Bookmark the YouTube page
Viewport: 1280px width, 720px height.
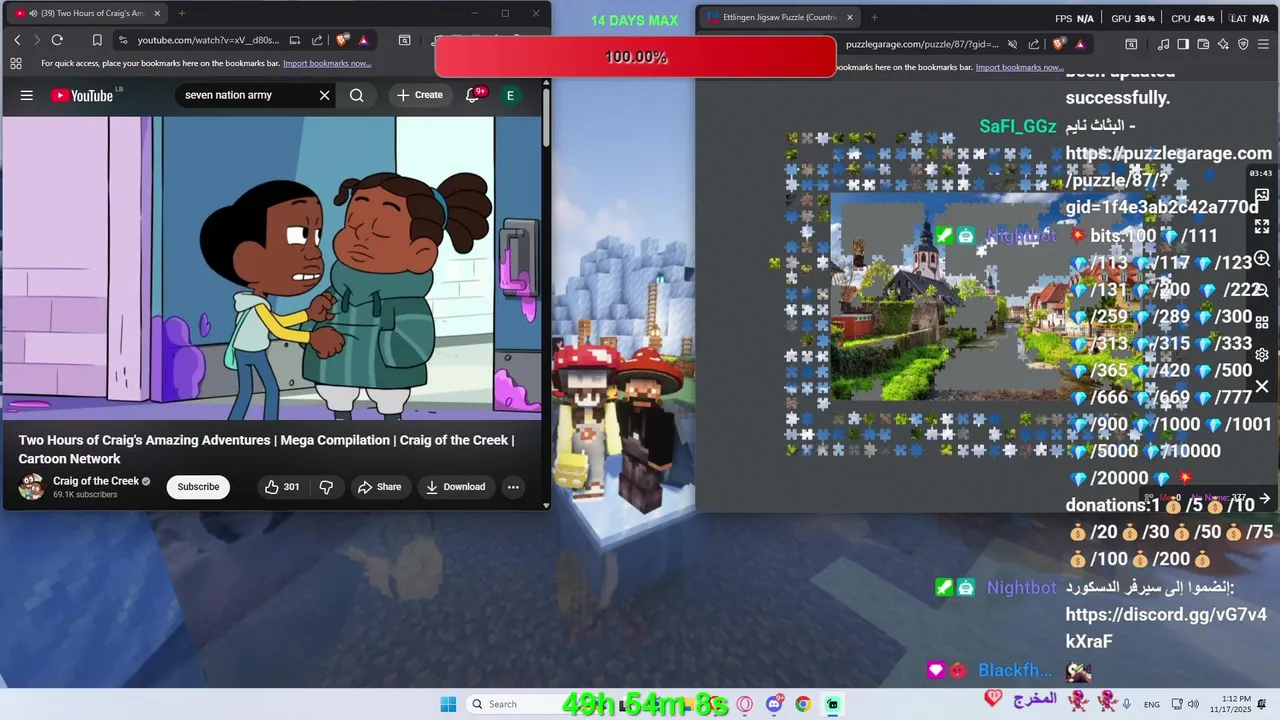pyautogui.click(x=97, y=40)
